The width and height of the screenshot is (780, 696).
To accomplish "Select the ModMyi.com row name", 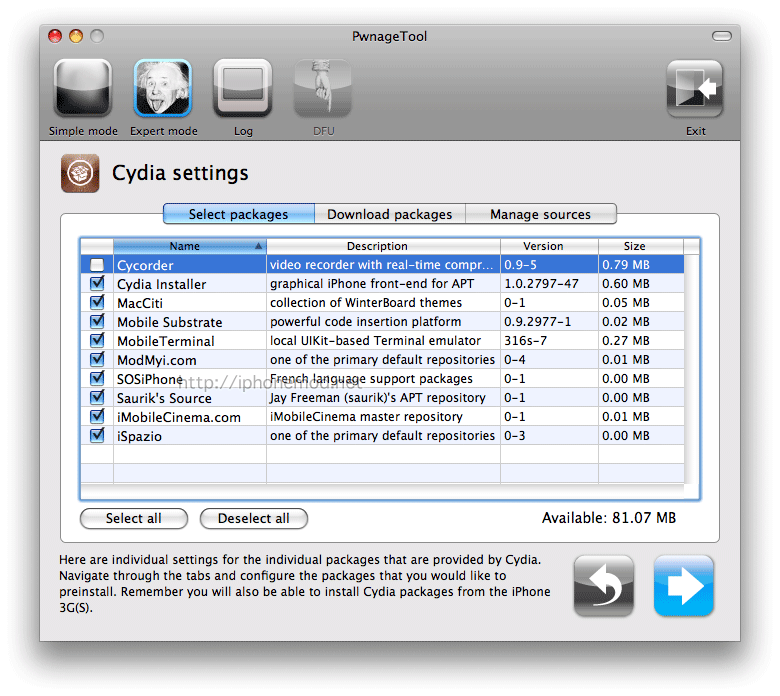I will point(157,360).
